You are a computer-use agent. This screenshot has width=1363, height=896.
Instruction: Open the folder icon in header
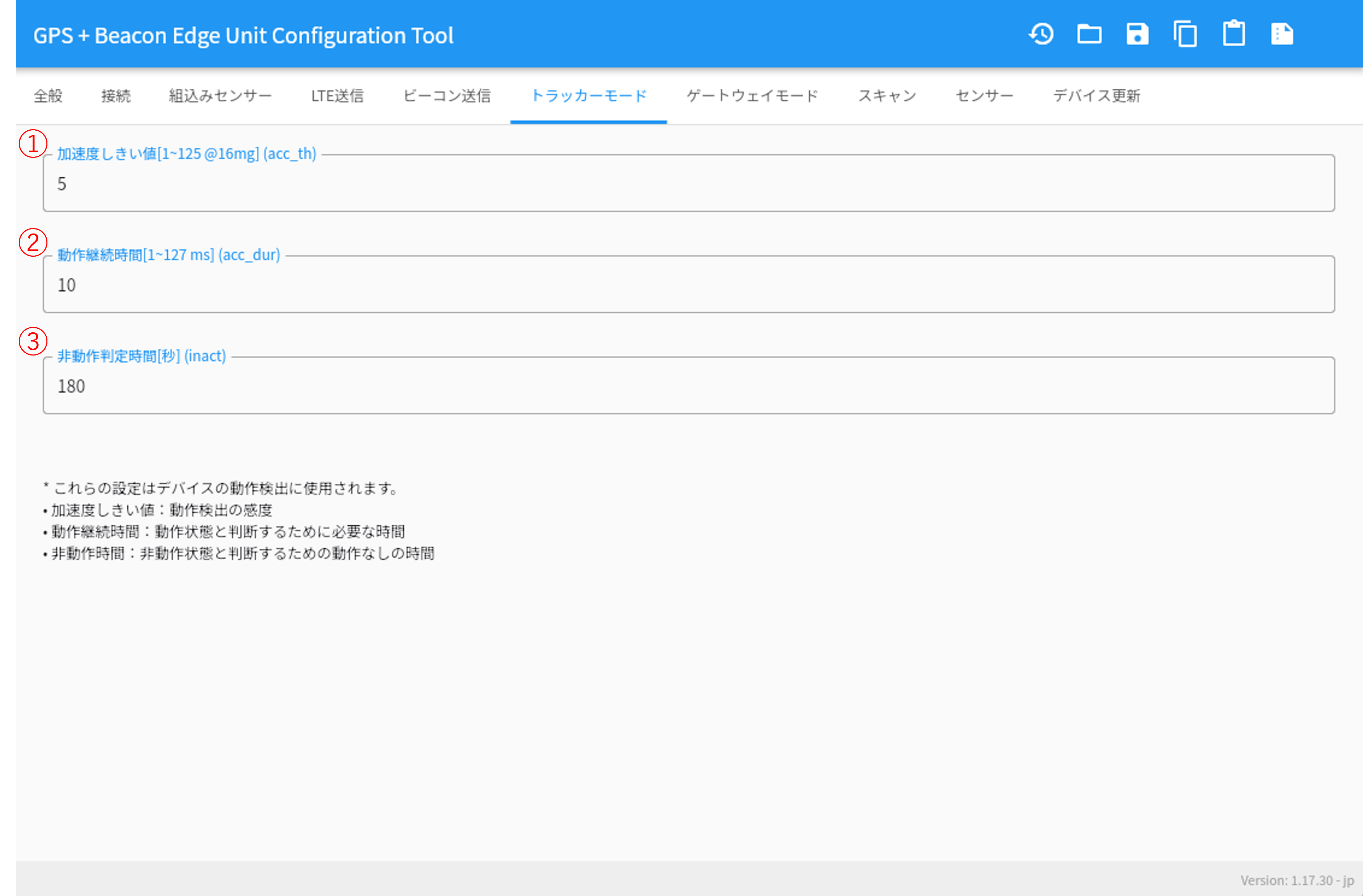click(1089, 34)
